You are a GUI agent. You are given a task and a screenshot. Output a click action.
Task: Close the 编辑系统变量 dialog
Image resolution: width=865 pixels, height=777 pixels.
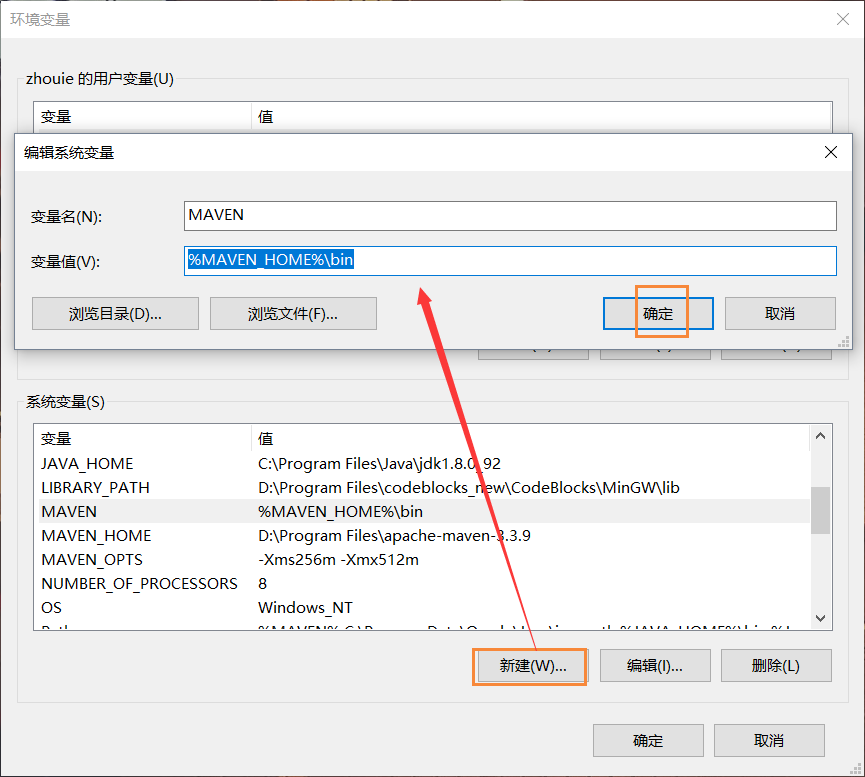(831, 152)
